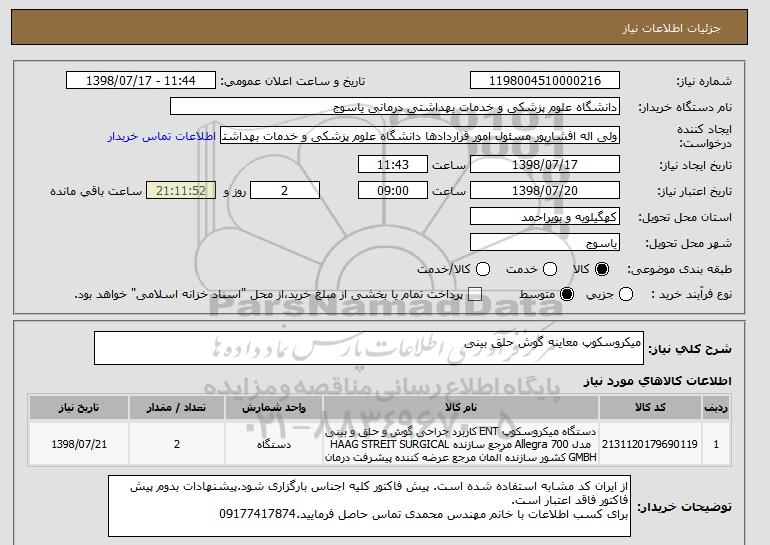Toggle the اسناد خزانه اسلامی payment checkbox

475,294
